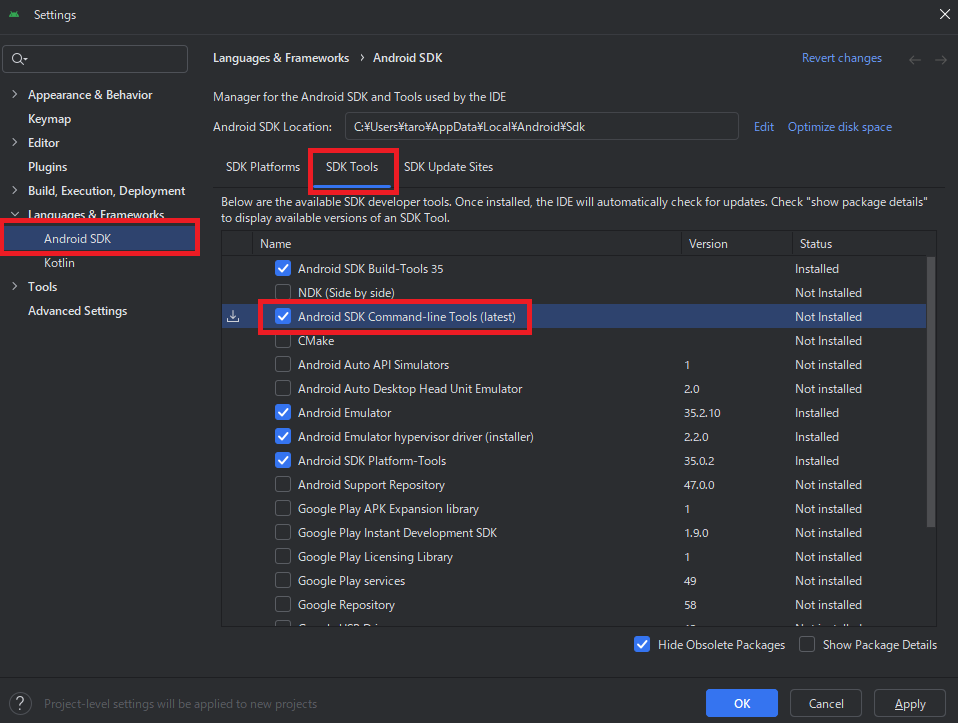Check the CMake checkbox

pyautogui.click(x=283, y=340)
